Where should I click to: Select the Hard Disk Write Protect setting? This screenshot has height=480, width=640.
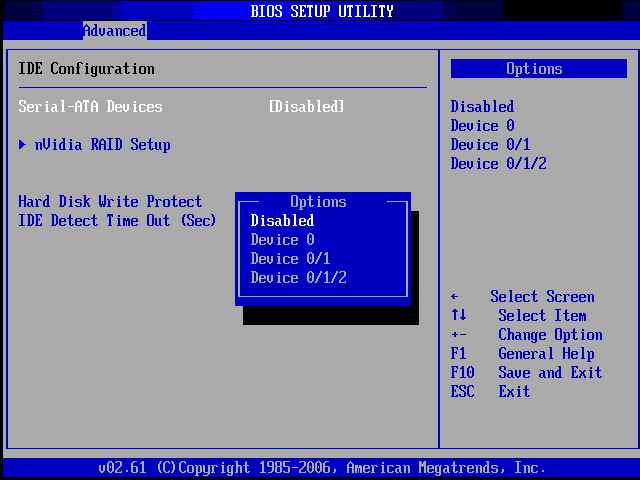110,202
